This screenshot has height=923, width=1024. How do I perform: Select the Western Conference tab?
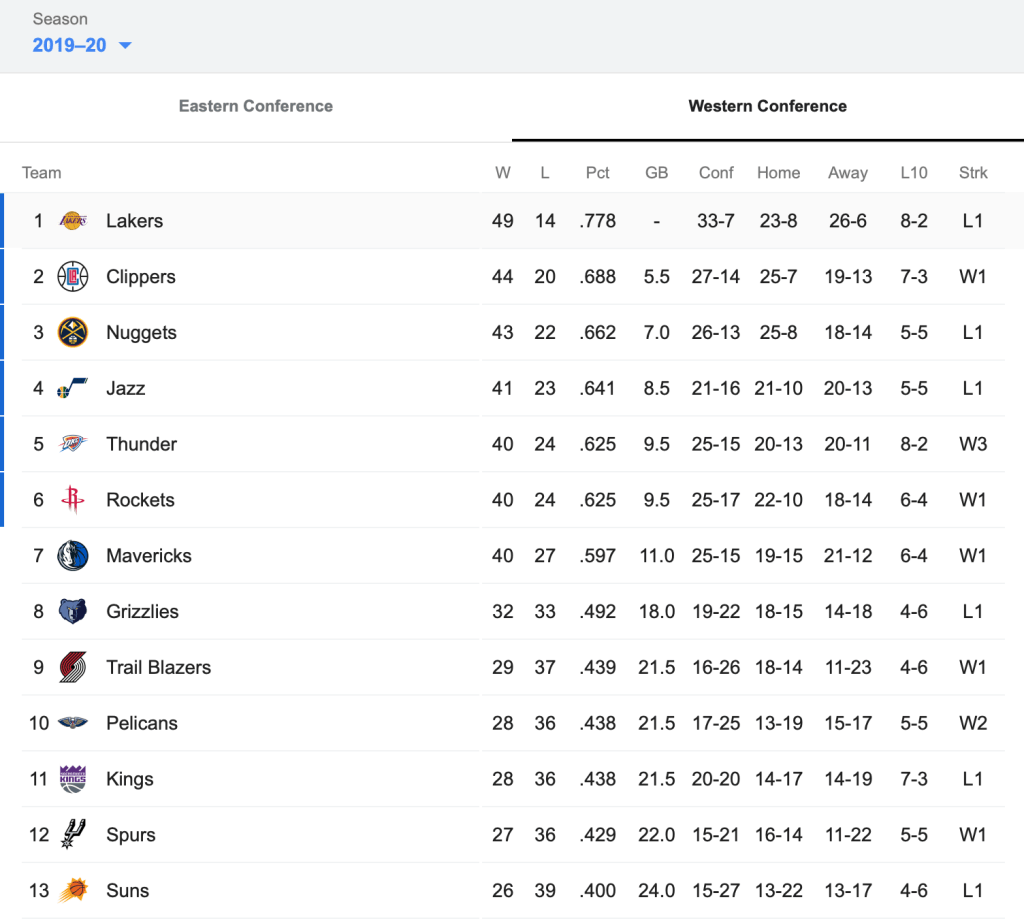(x=767, y=106)
